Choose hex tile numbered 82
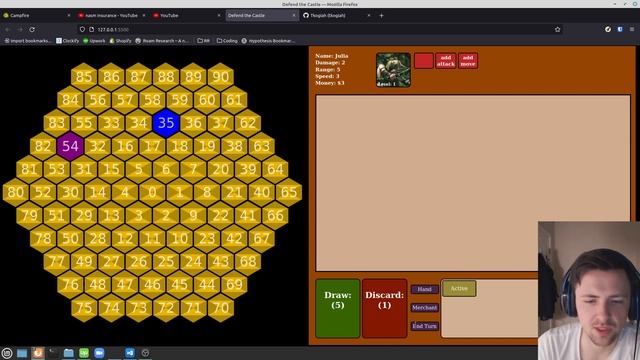The height and width of the screenshot is (360, 640). tap(43, 146)
